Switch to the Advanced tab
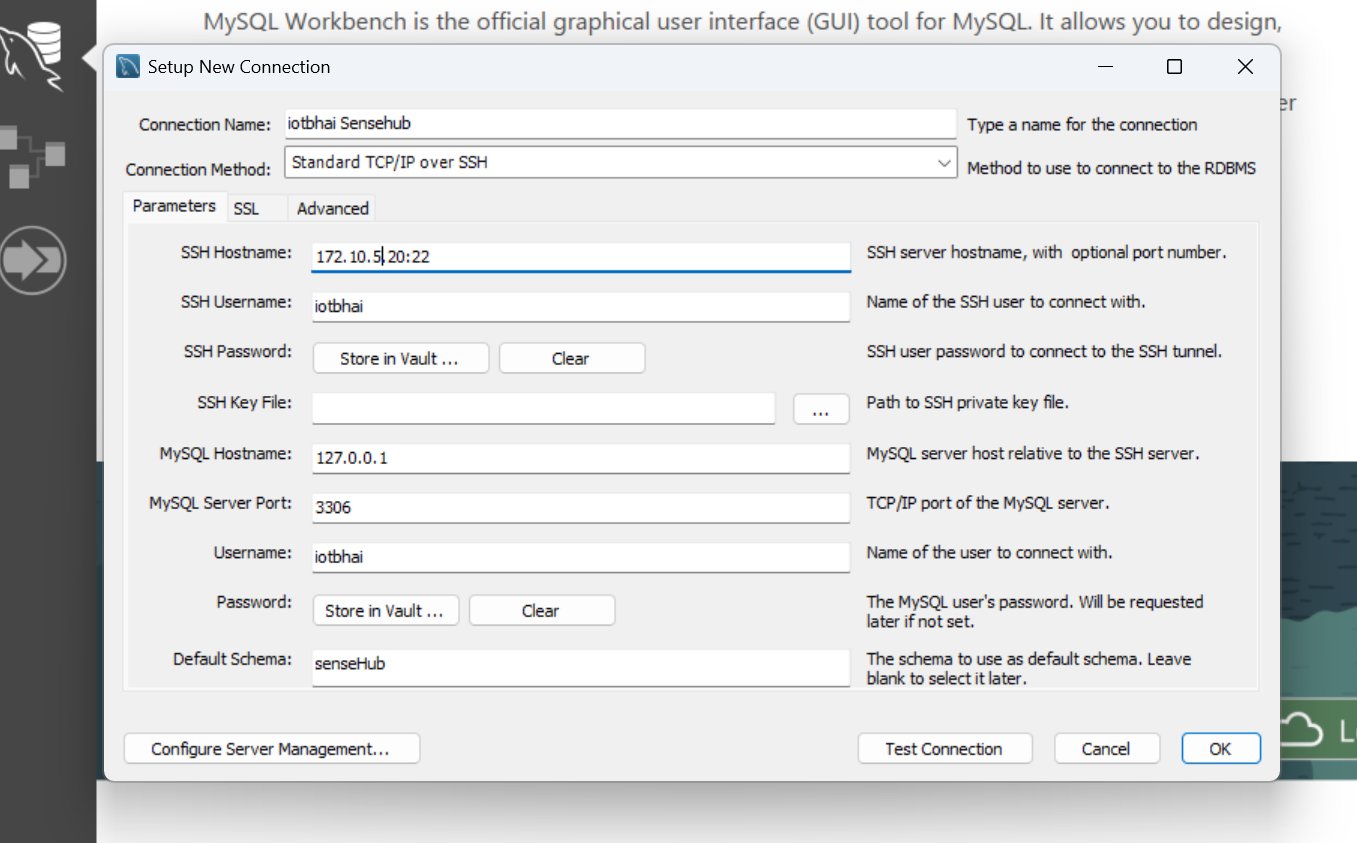The height and width of the screenshot is (843, 1357). pyautogui.click(x=332, y=208)
